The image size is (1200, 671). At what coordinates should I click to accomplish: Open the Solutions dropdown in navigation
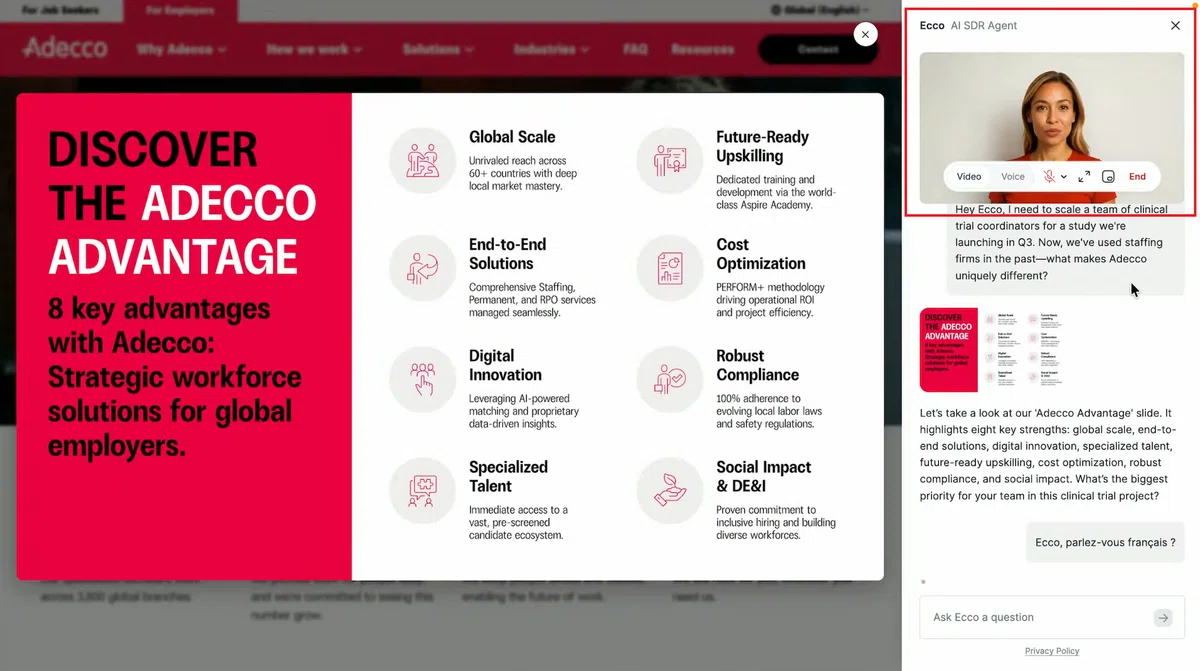[438, 49]
